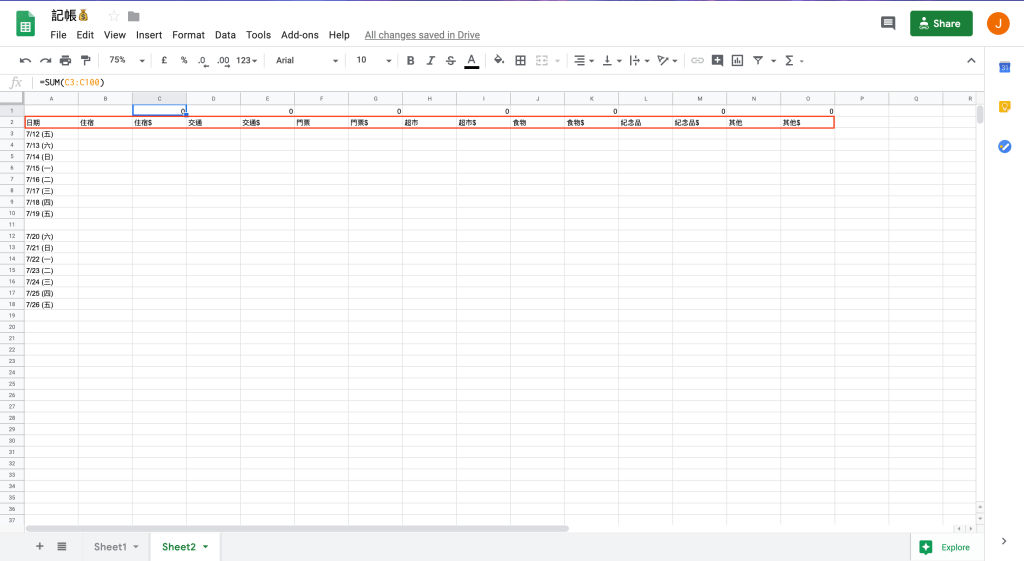Toggle bold formatting
Viewport: 1024px width, 561px height.
click(x=410, y=61)
